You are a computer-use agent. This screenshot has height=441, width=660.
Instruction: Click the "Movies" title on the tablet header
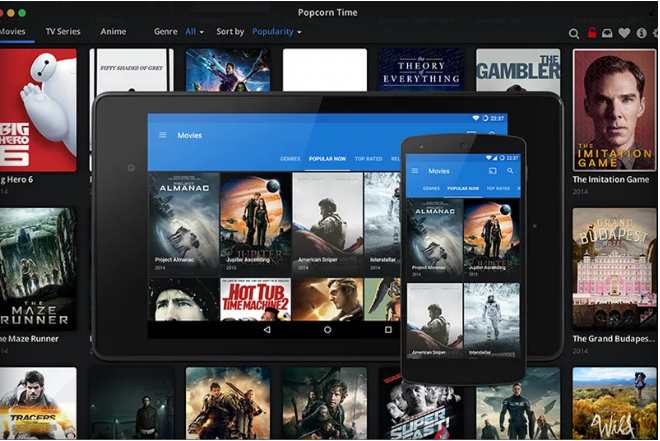pyautogui.click(x=190, y=135)
